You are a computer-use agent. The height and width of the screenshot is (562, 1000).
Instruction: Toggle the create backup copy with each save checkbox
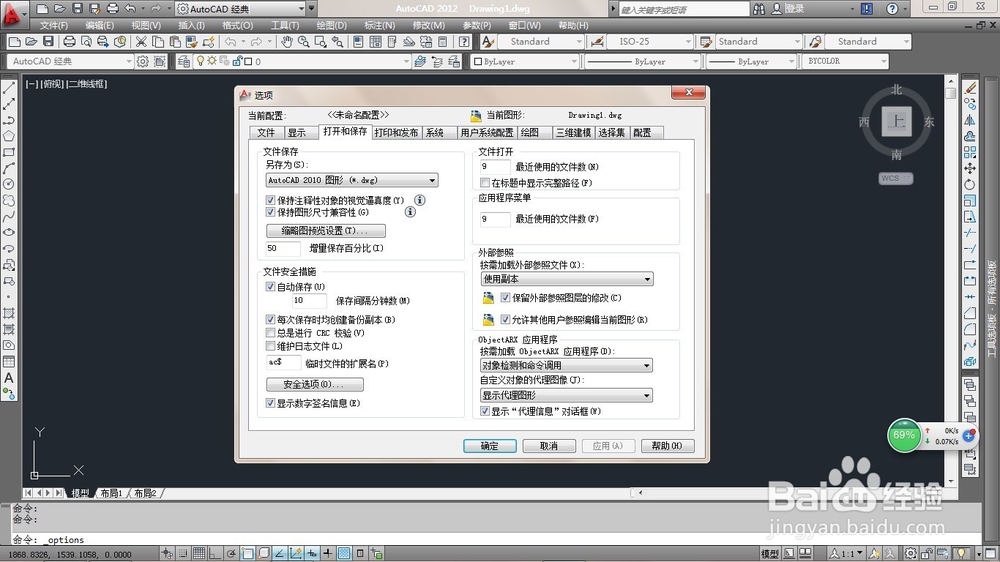270,319
